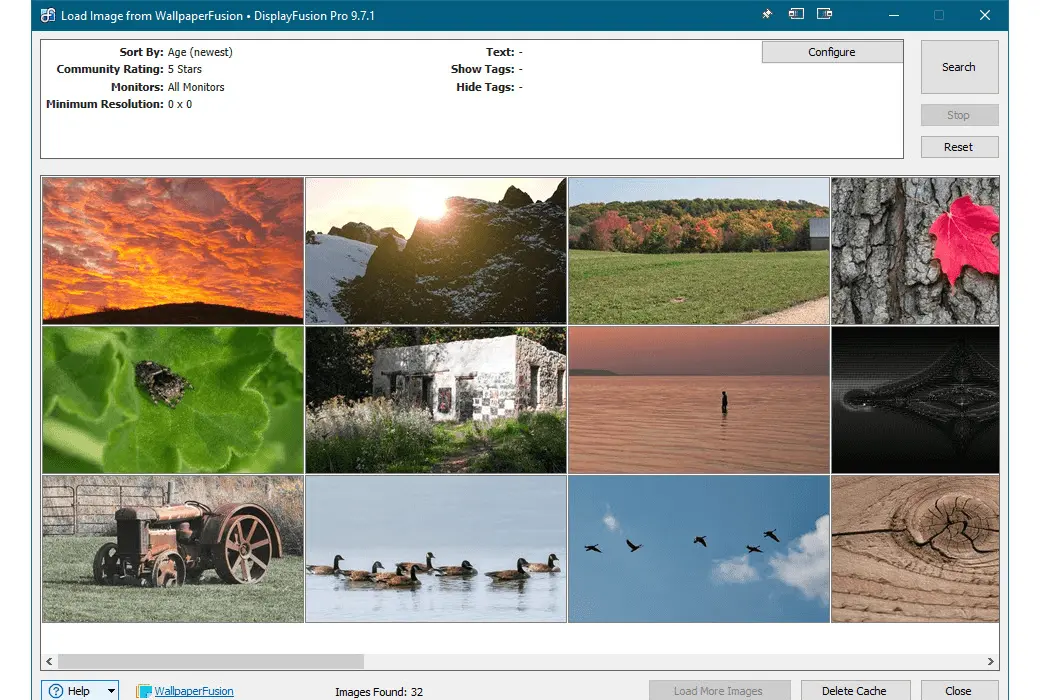Click the 'Show Tags:' label

[483, 69]
